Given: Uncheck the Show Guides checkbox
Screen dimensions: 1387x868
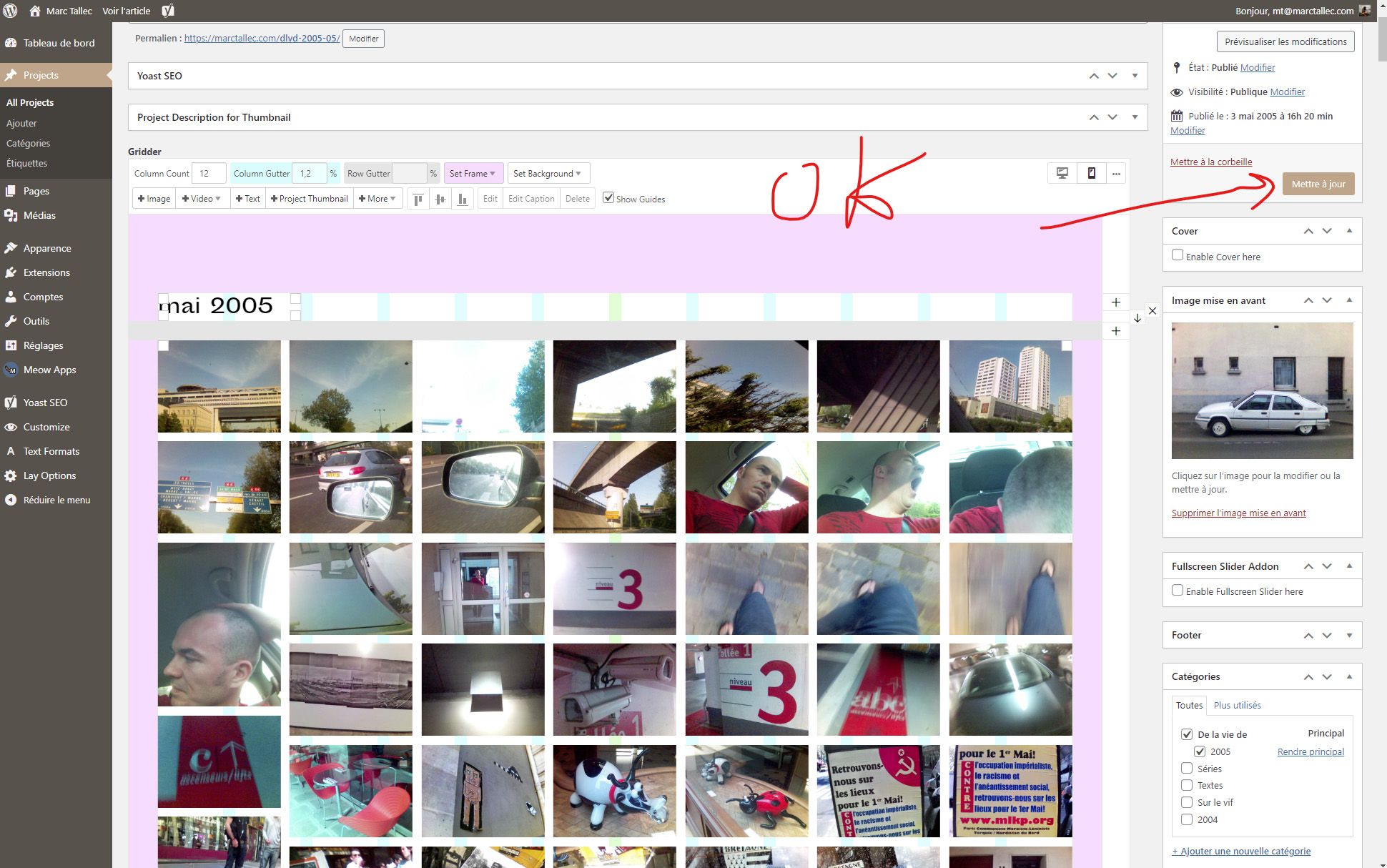Looking at the screenshot, I should pyautogui.click(x=608, y=198).
